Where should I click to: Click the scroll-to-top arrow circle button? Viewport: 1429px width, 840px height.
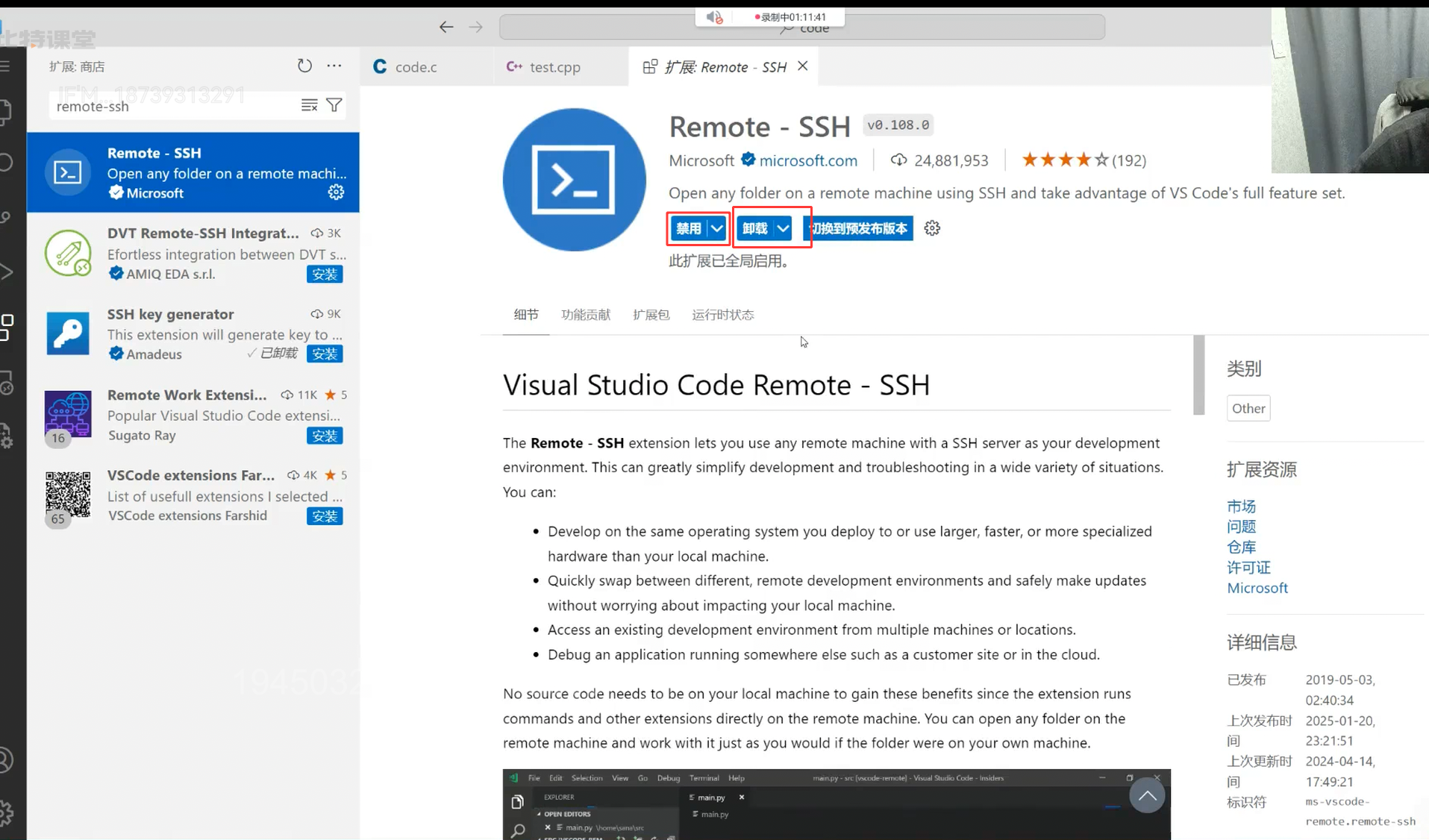pos(1147,795)
